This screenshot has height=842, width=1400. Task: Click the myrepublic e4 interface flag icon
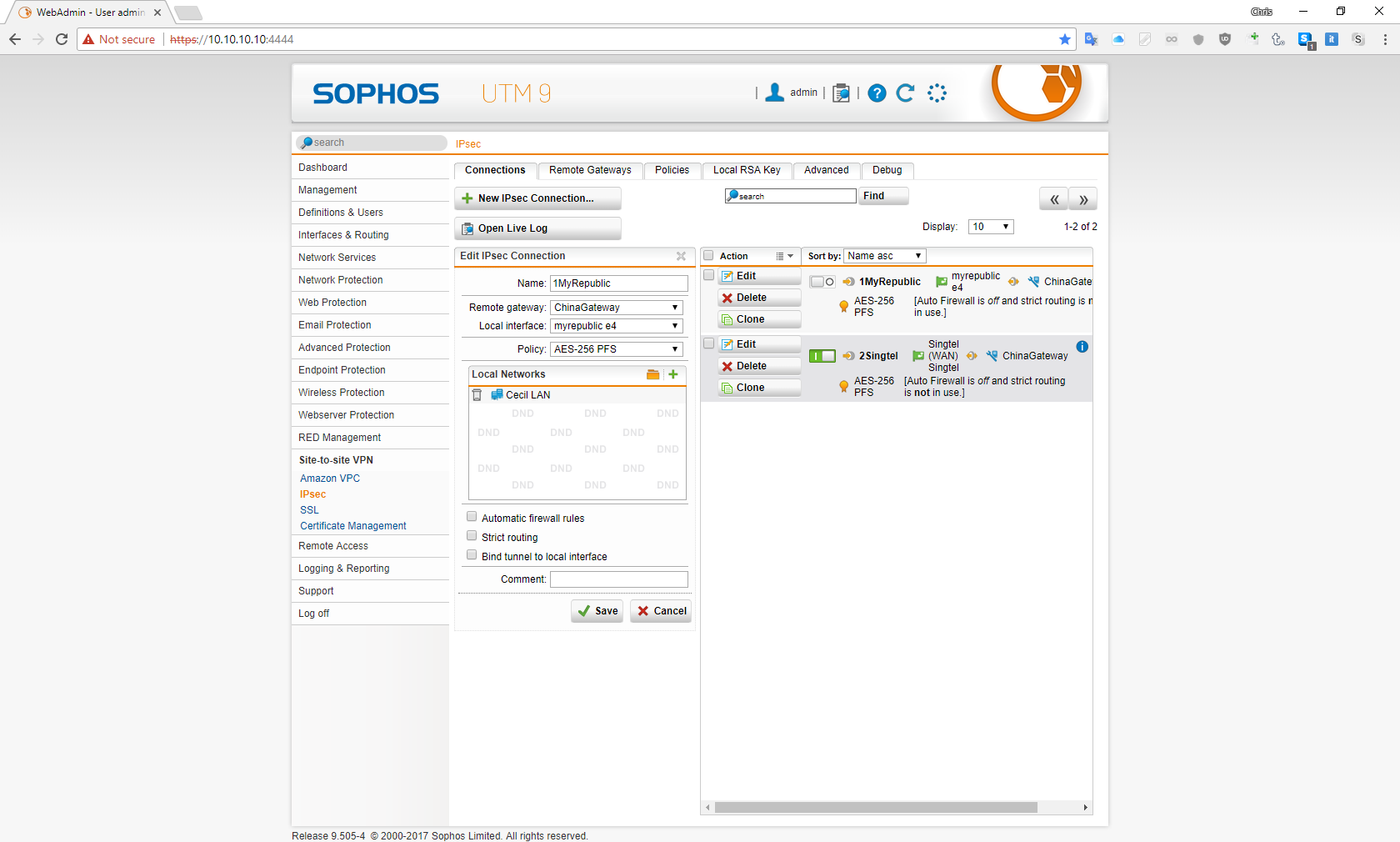point(942,282)
